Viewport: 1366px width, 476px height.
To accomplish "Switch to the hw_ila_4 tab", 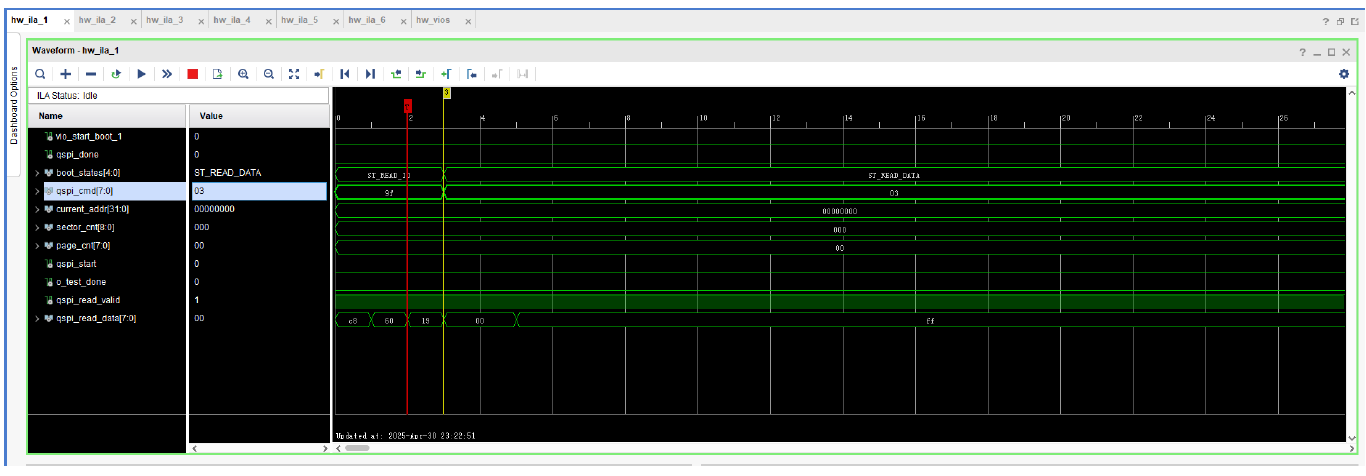I will tap(233, 20).
